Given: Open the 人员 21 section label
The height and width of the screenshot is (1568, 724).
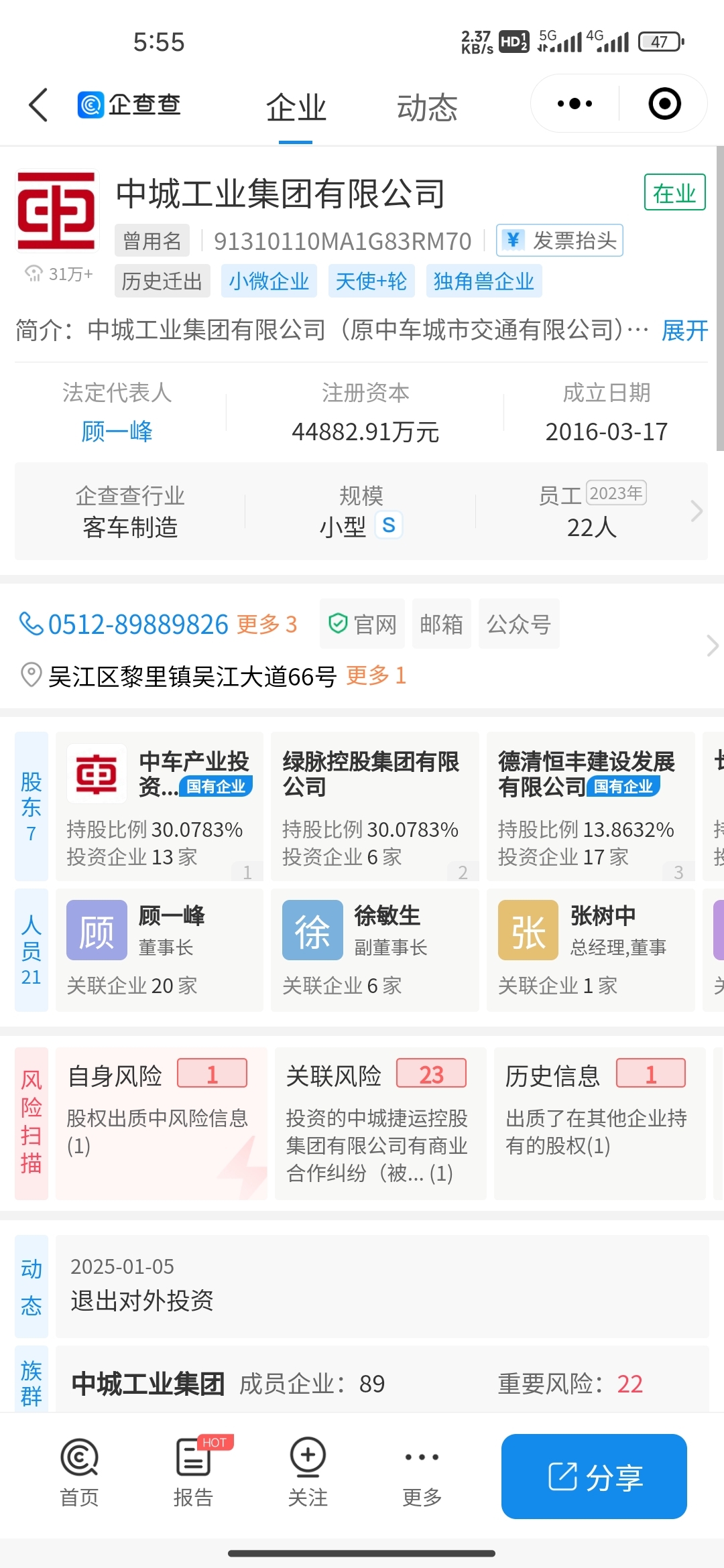Looking at the screenshot, I should (x=32, y=950).
